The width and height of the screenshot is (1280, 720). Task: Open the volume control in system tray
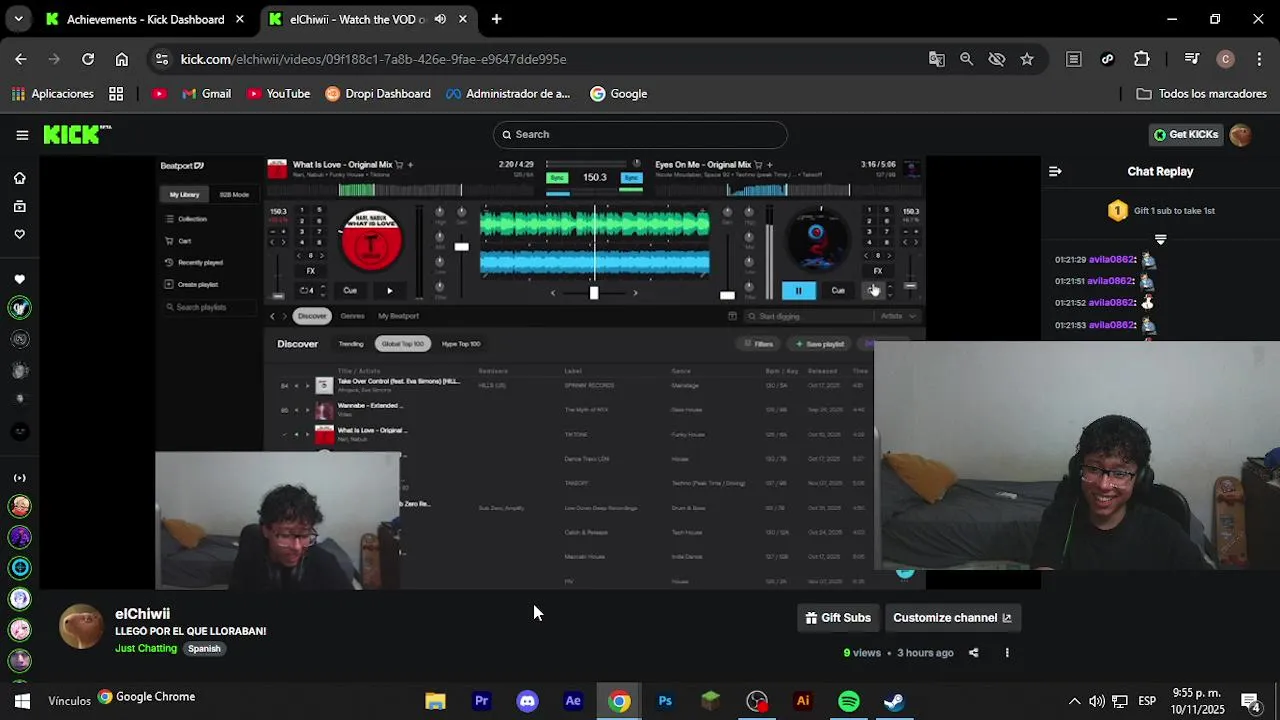pyautogui.click(x=1097, y=701)
